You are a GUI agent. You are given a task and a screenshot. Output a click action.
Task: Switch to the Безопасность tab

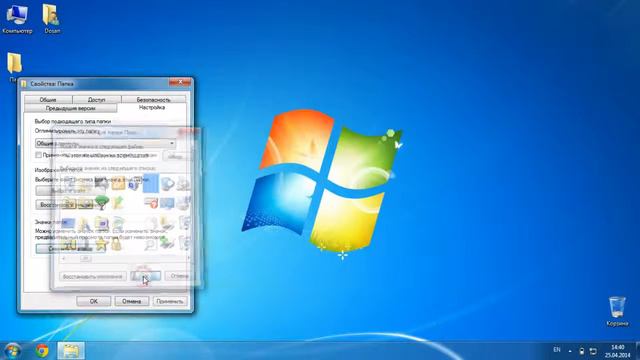point(153,100)
